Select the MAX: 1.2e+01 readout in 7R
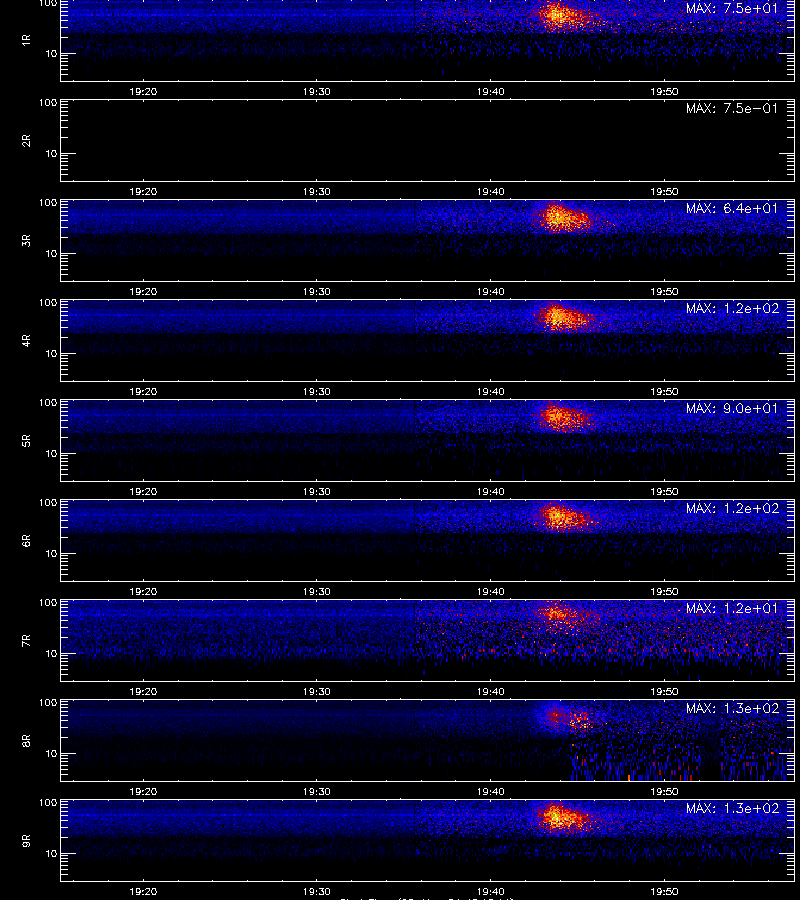The width and height of the screenshot is (800, 900). (x=732, y=608)
